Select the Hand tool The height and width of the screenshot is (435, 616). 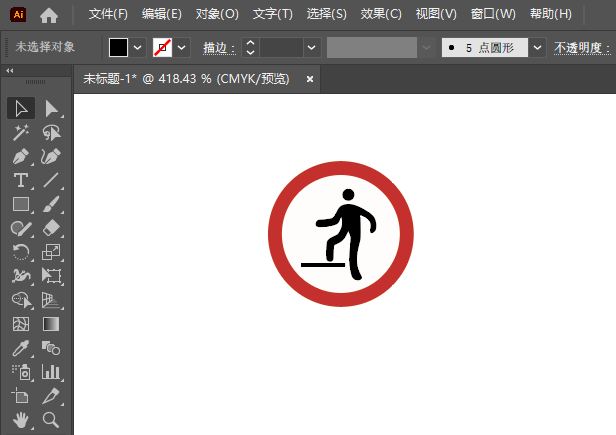[x=21, y=420]
